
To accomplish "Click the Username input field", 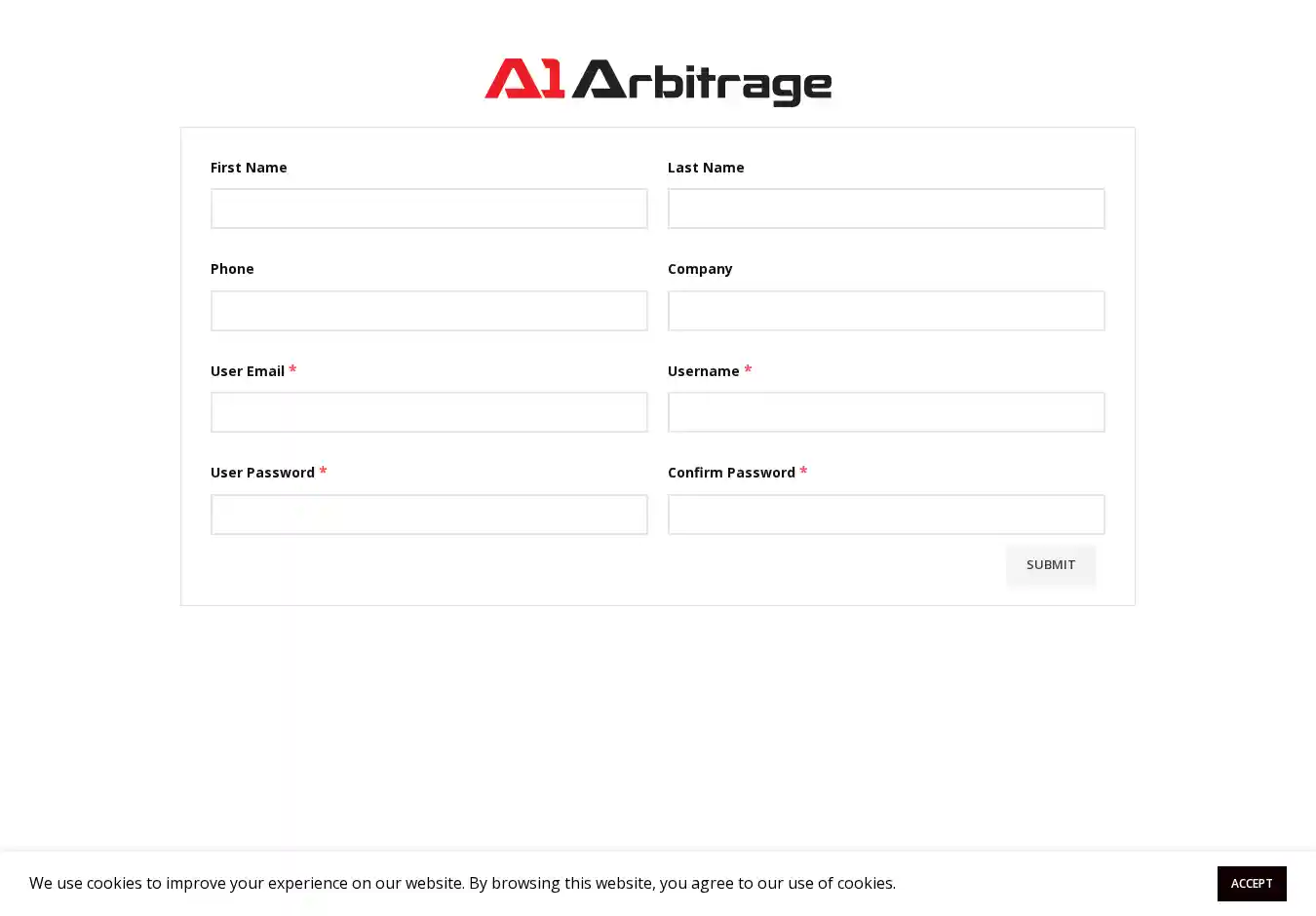I will (885, 412).
